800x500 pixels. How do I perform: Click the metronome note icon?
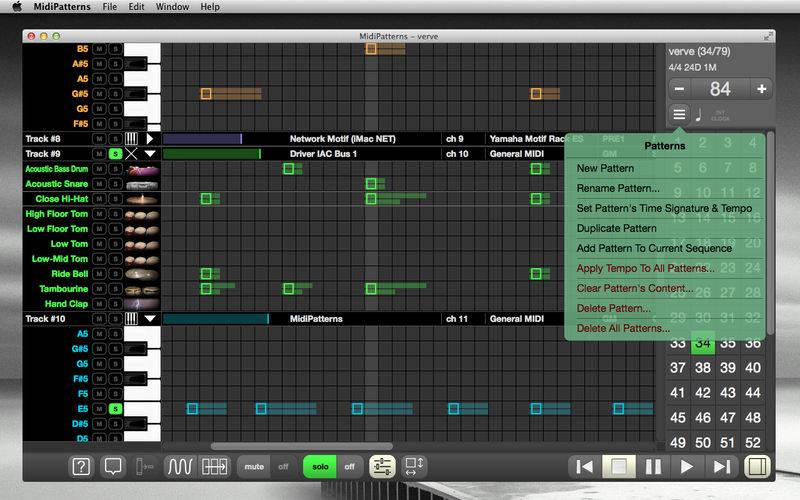click(x=698, y=114)
